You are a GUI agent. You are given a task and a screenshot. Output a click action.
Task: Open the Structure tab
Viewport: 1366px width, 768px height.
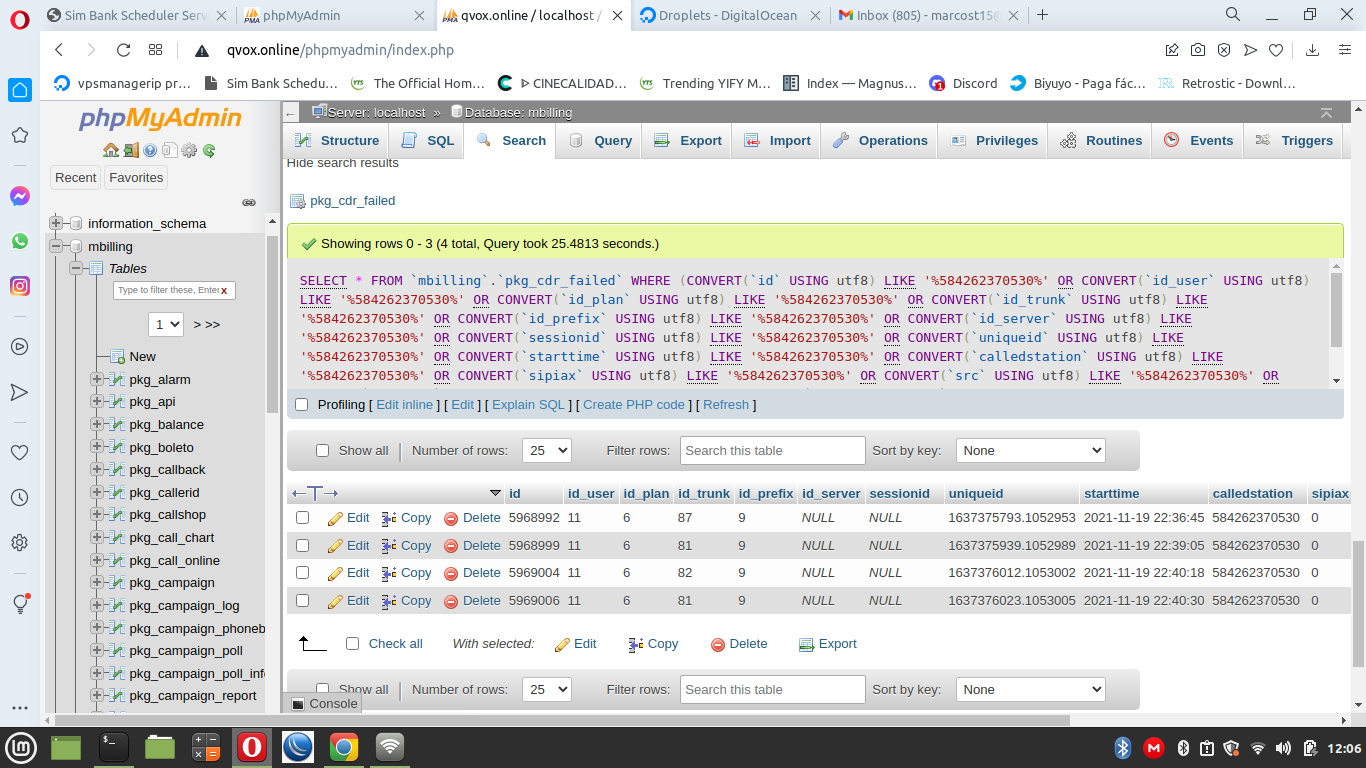click(335, 141)
